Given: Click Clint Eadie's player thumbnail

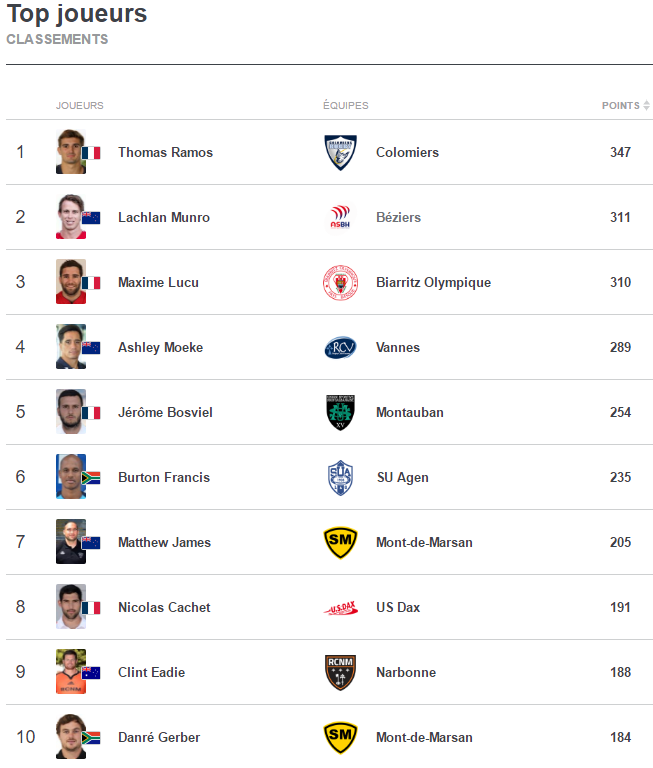Looking at the screenshot, I should (x=71, y=672).
